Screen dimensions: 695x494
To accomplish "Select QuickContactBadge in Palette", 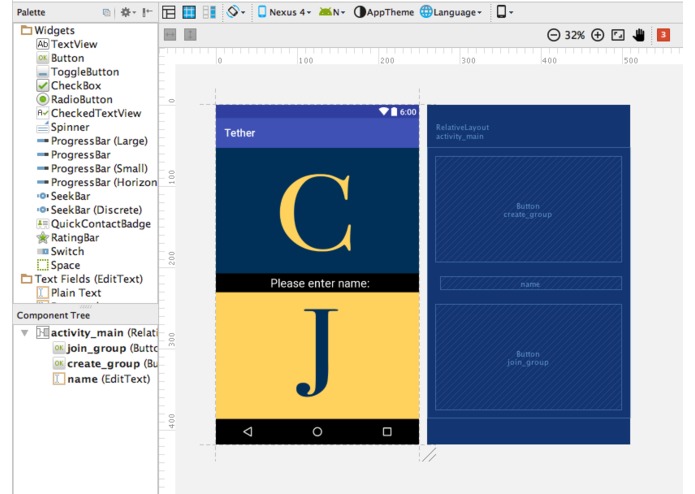I will click(94, 224).
